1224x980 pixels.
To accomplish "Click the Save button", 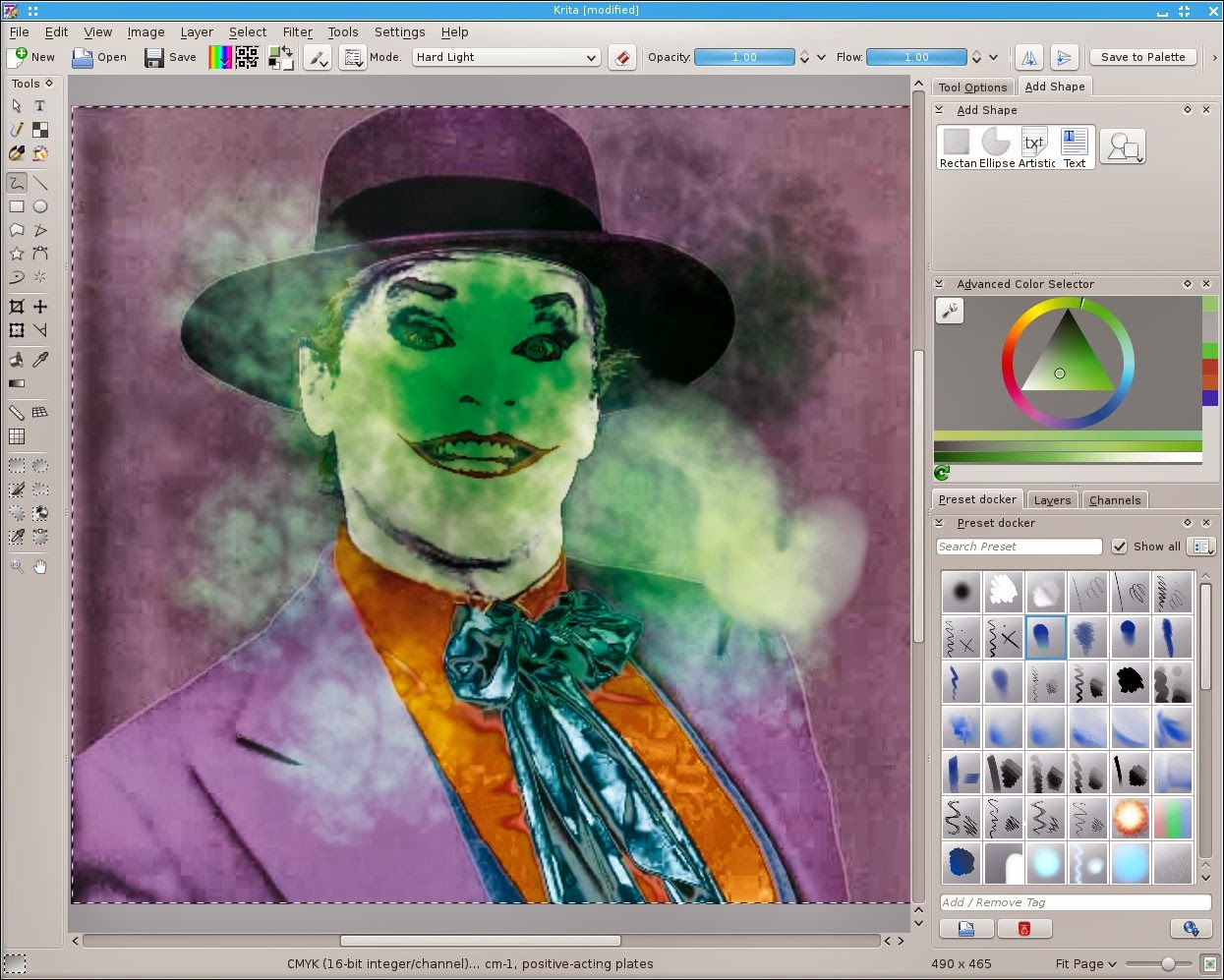I will tap(170, 57).
